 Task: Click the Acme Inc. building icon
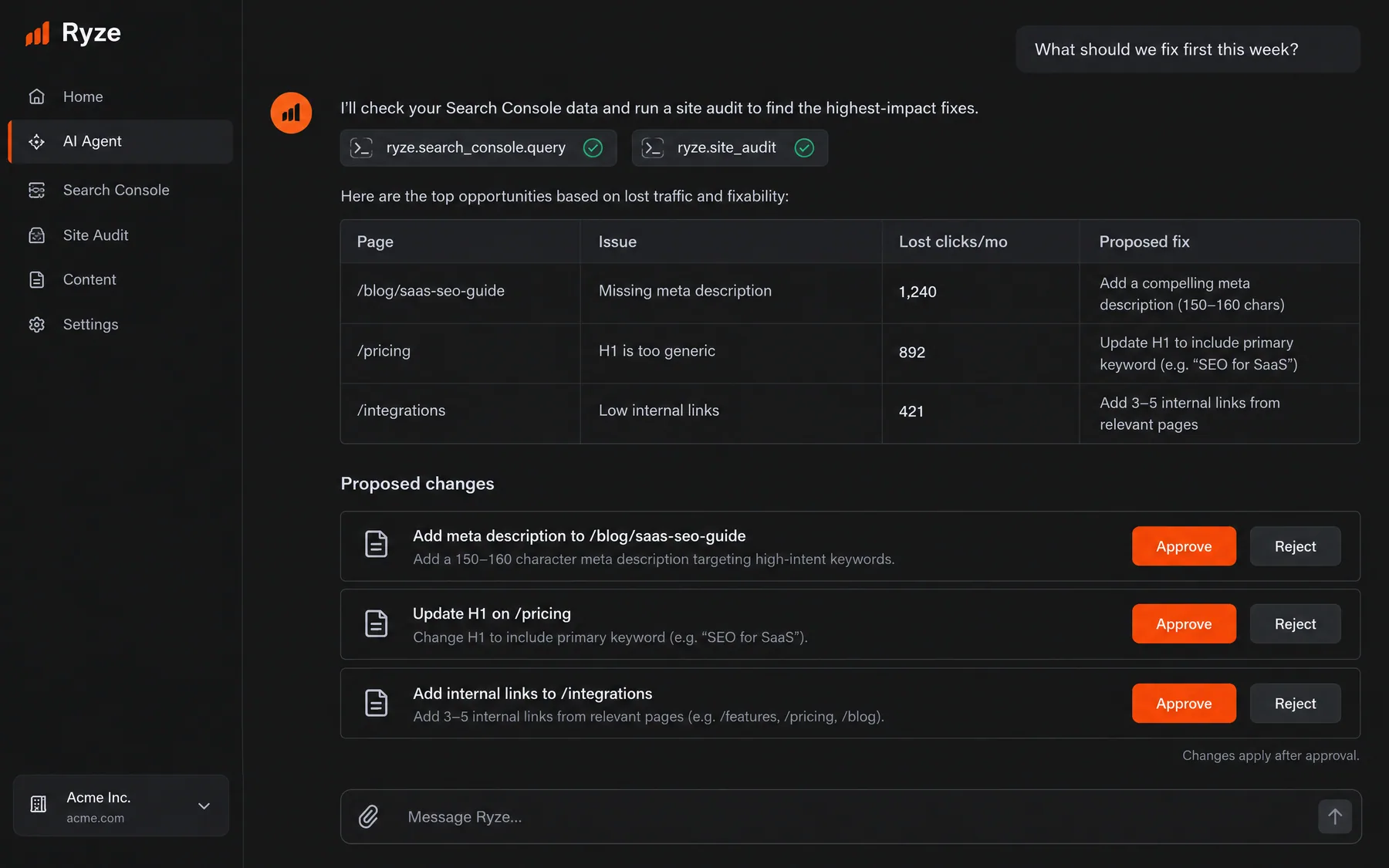39,805
